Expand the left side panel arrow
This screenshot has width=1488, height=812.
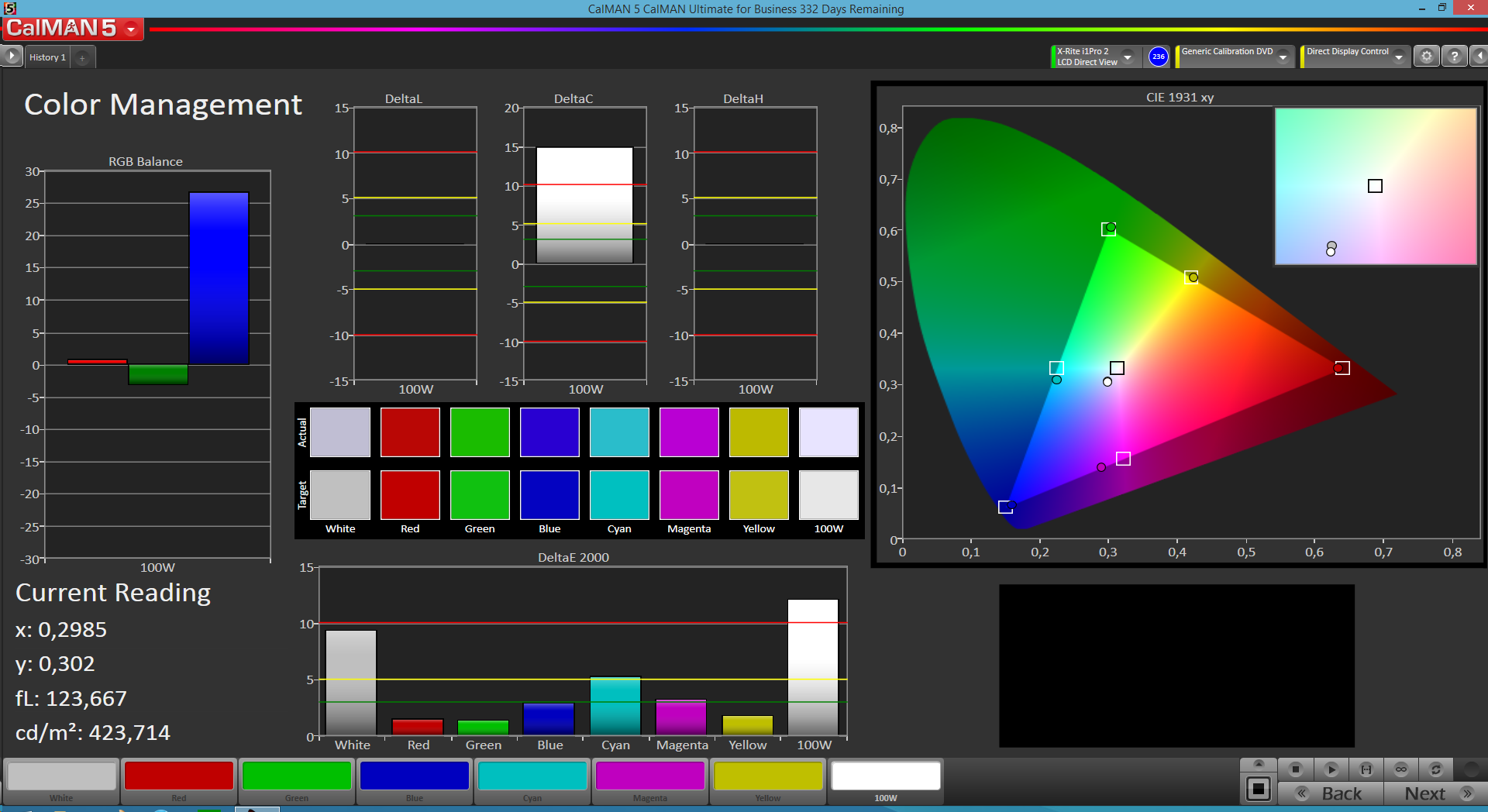pyautogui.click(x=12, y=57)
